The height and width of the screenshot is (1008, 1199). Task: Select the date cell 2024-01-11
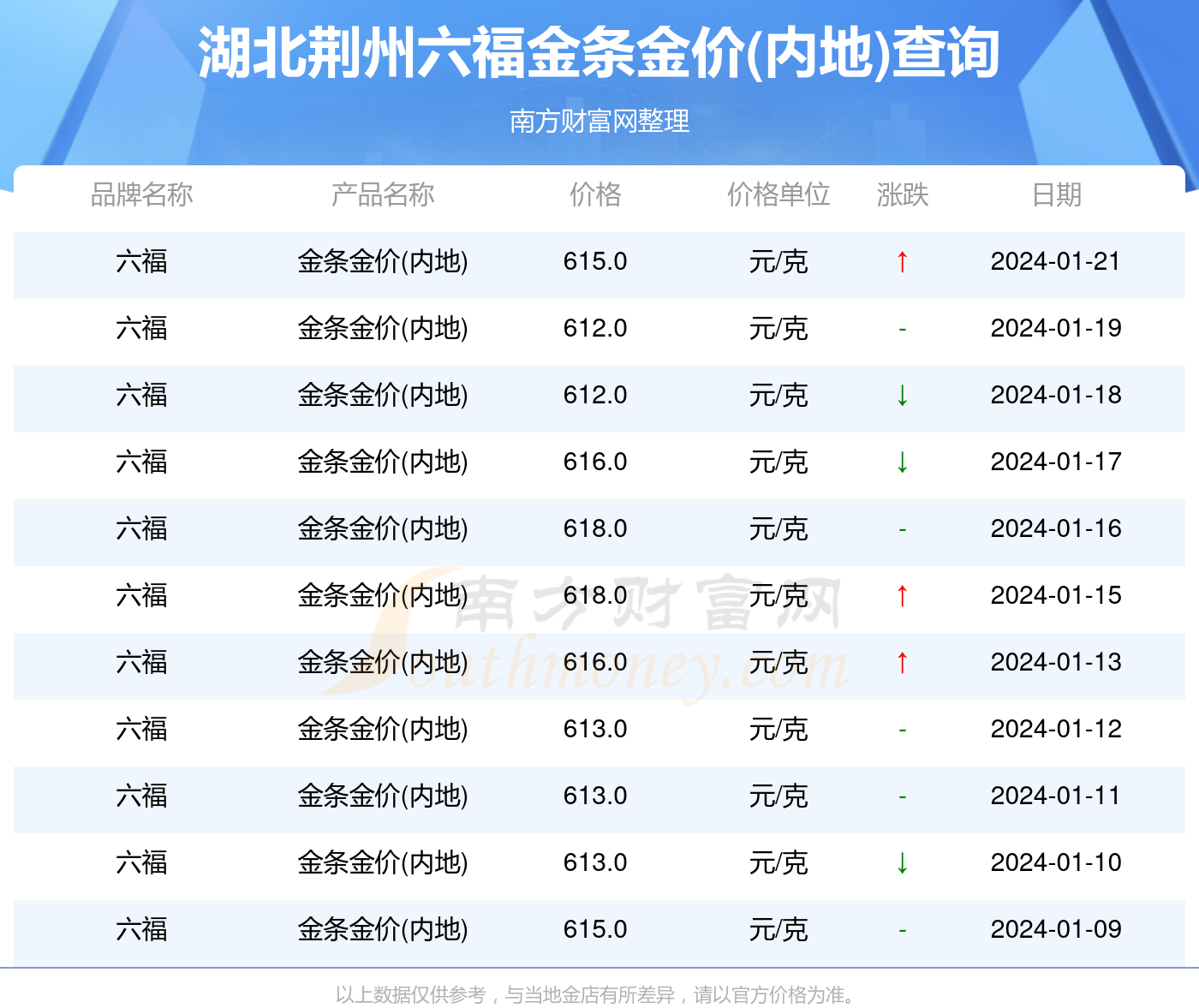(1056, 796)
